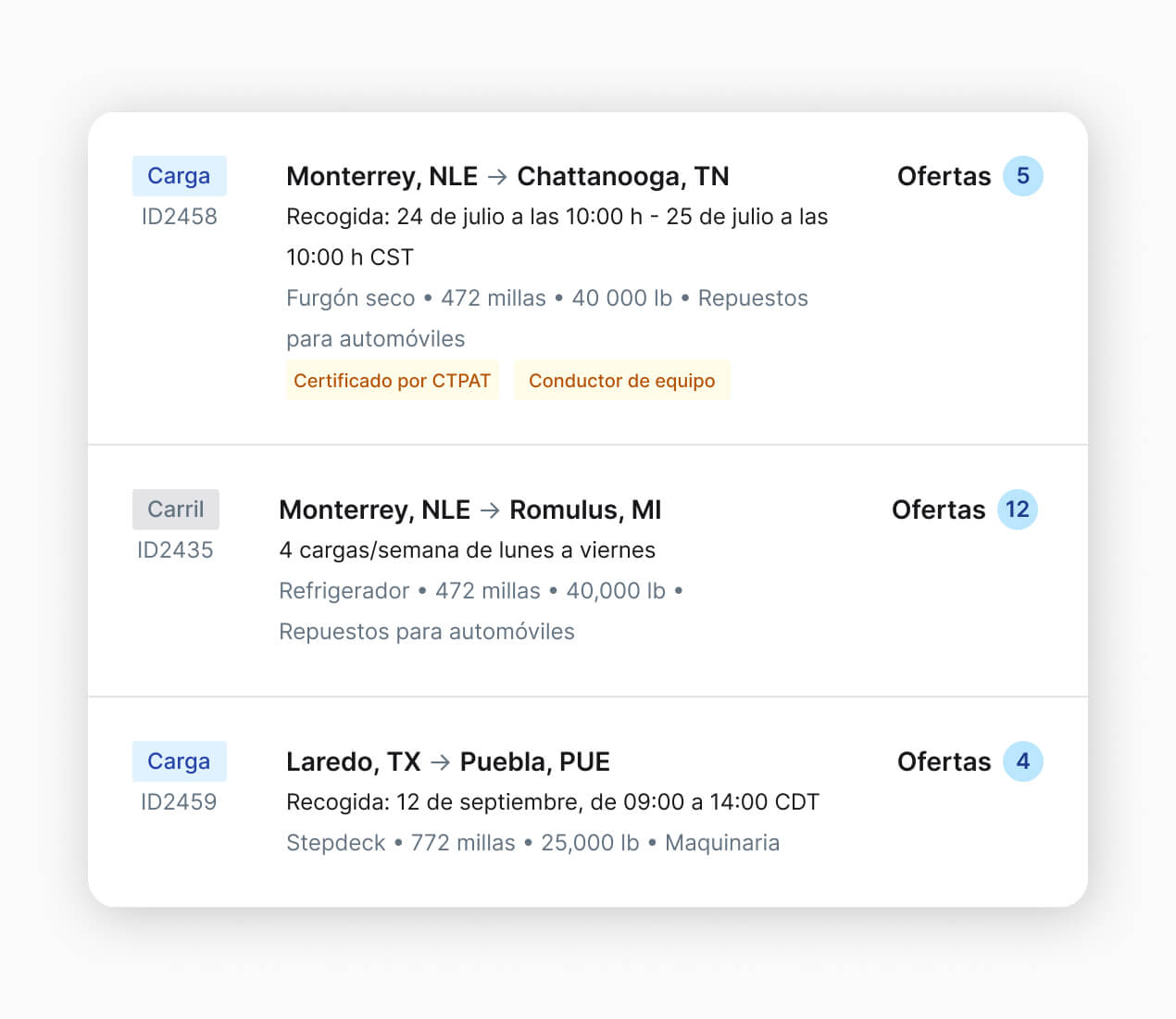This screenshot has width=1176, height=1019.
Task: Click the Ofertas label for the Chattanooga load
Action: (x=944, y=176)
